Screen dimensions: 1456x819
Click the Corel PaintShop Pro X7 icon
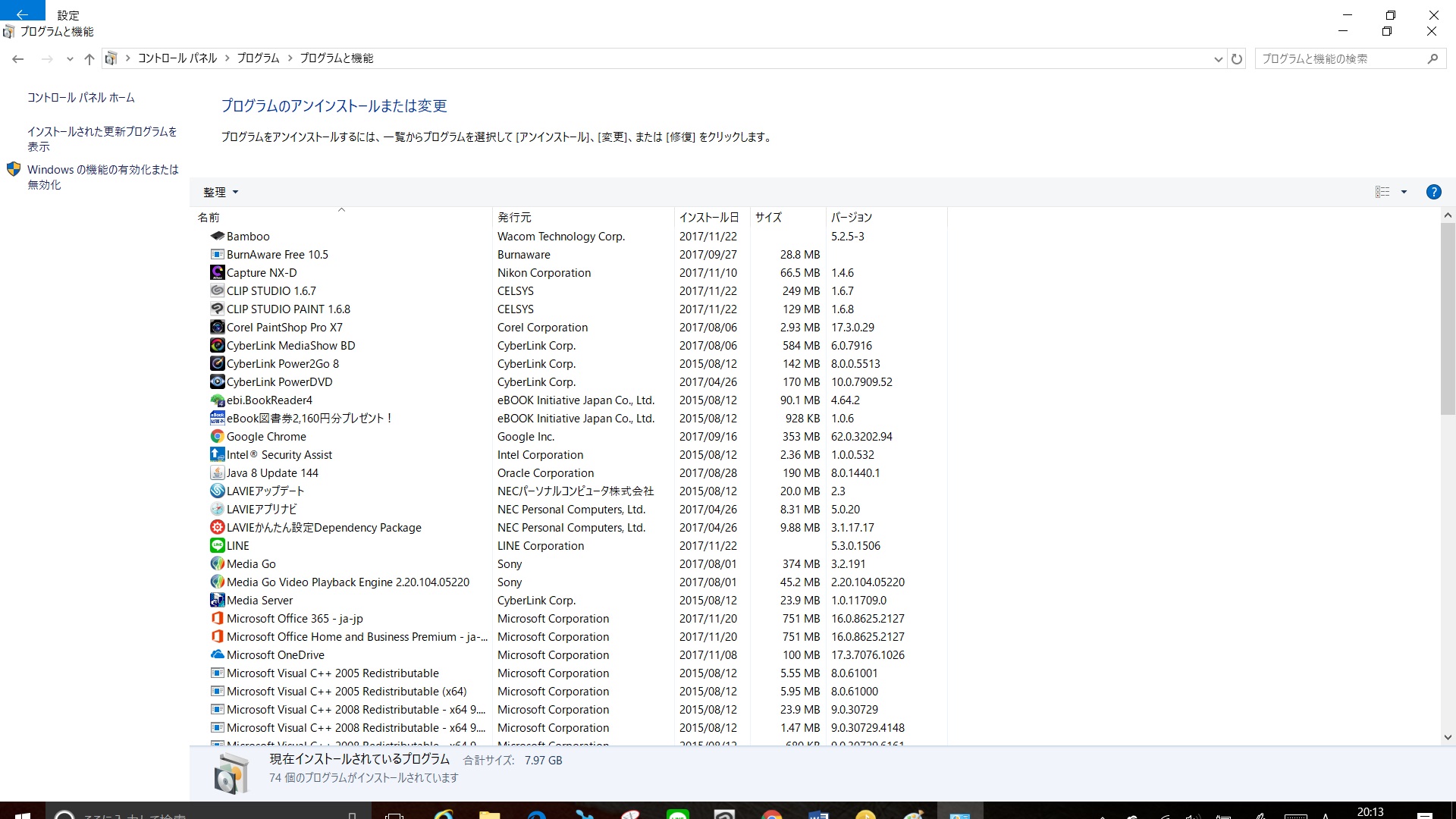(217, 327)
